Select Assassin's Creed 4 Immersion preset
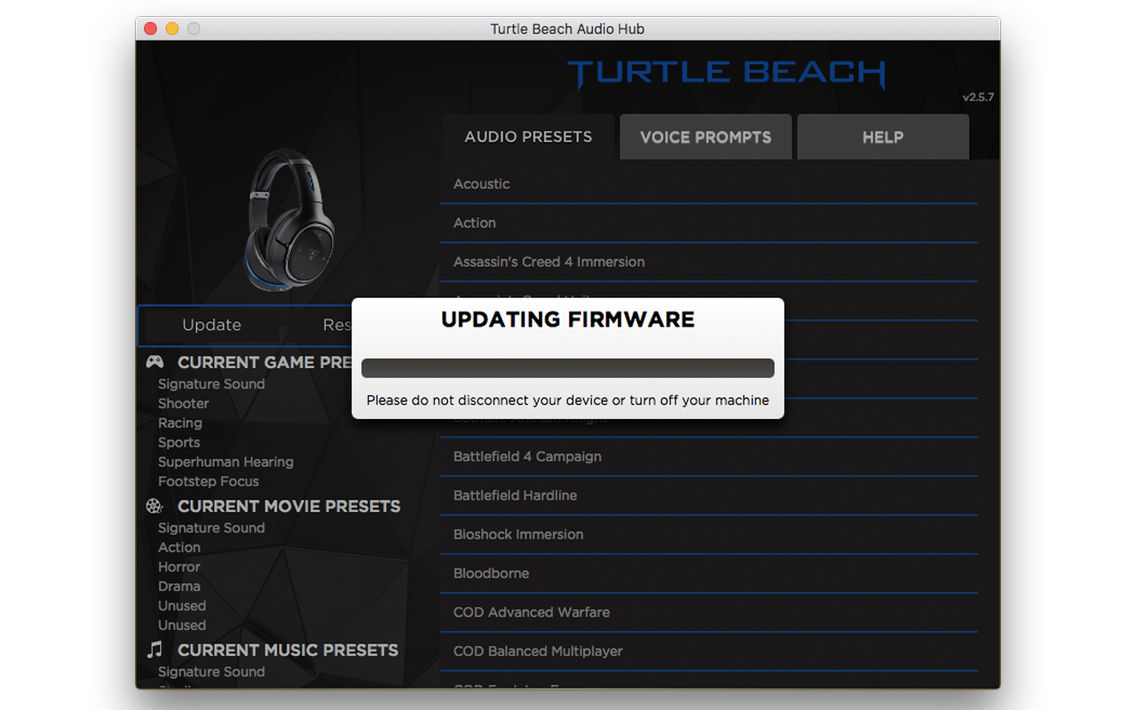 click(x=709, y=262)
